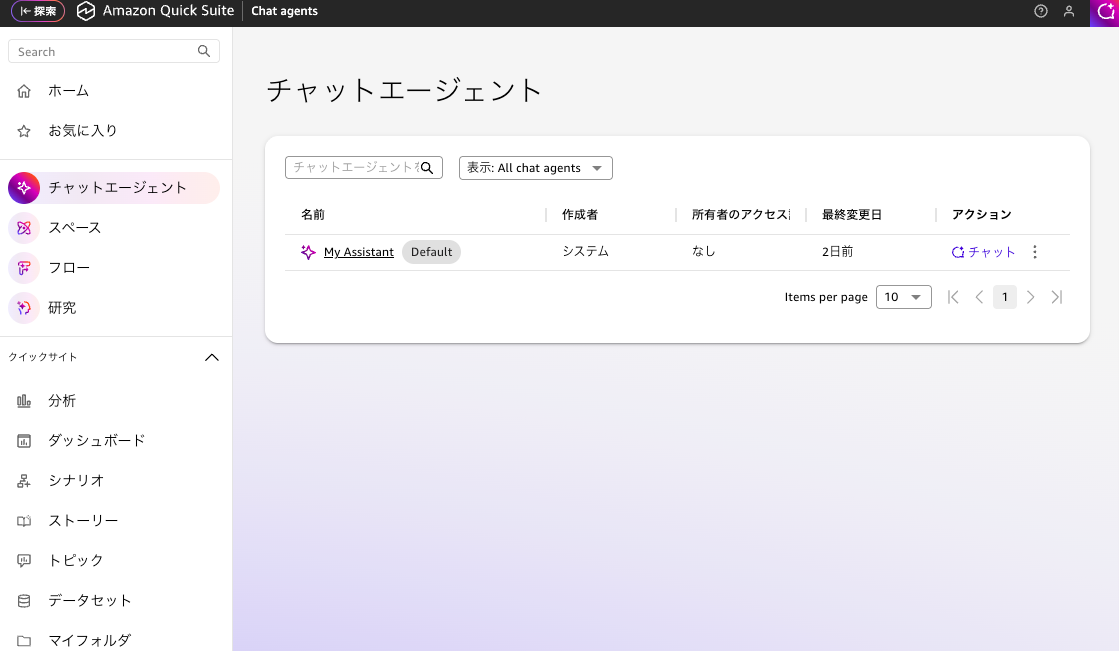
Task: Open the Items per page dropdown
Action: tap(903, 297)
